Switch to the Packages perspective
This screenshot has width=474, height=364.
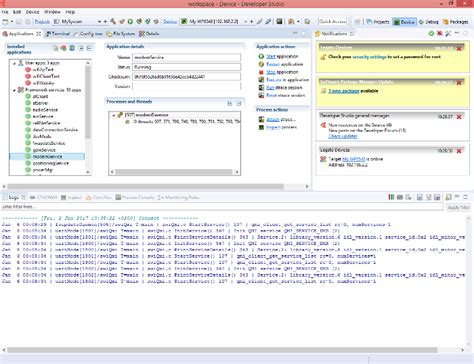coord(455,22)
